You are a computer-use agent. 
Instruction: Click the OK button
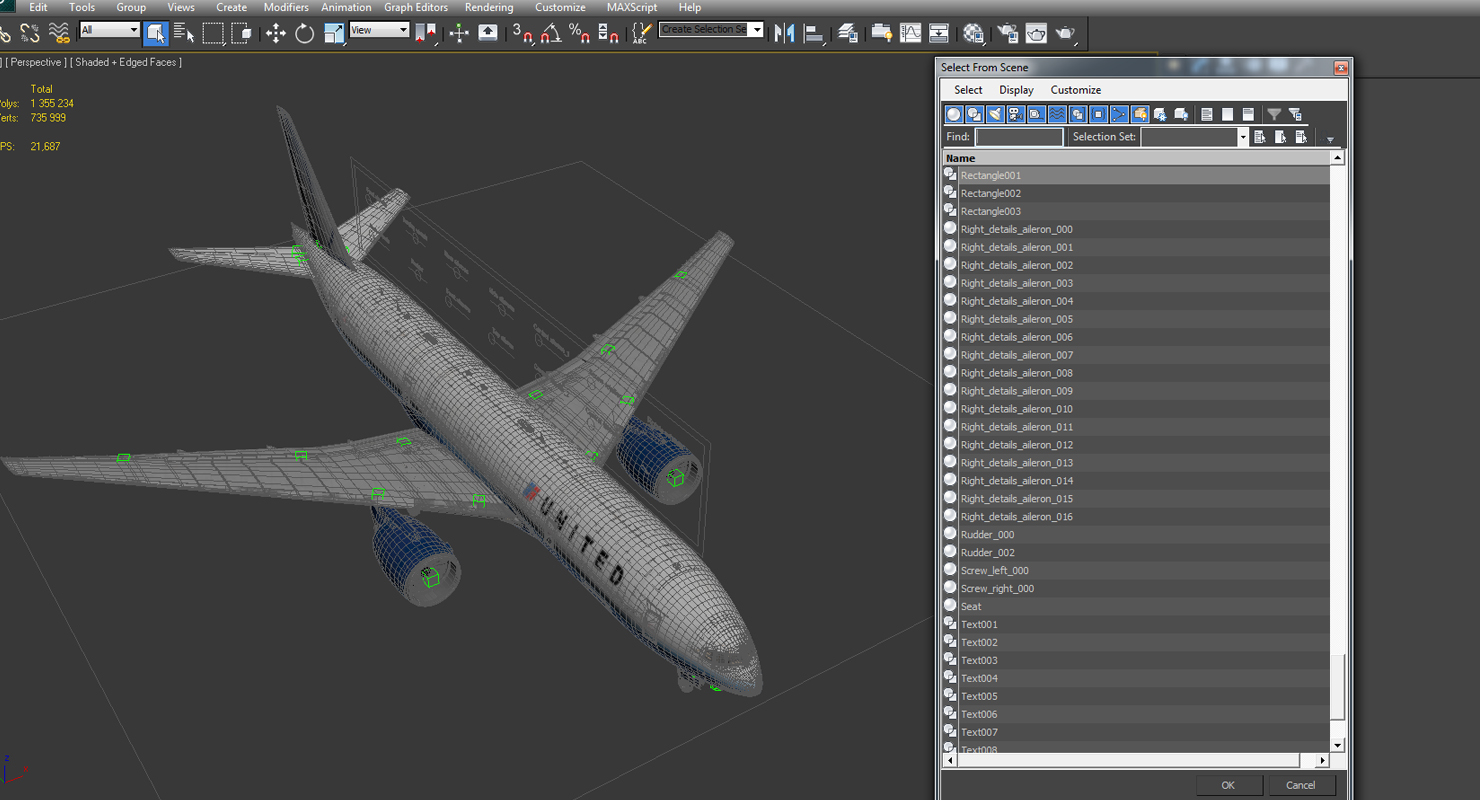tap(1228, 785)
